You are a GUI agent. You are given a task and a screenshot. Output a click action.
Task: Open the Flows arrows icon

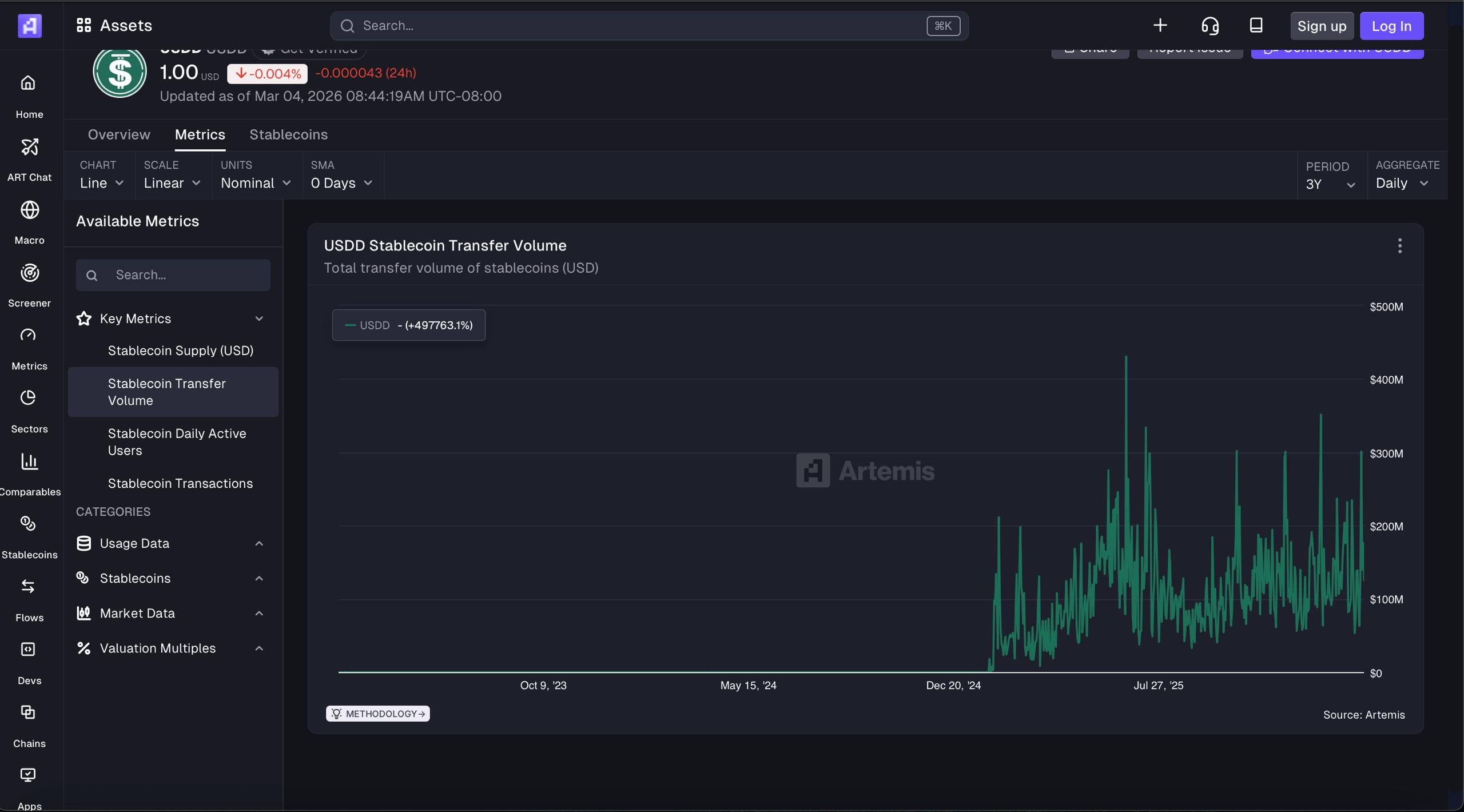tap(28, 587)
